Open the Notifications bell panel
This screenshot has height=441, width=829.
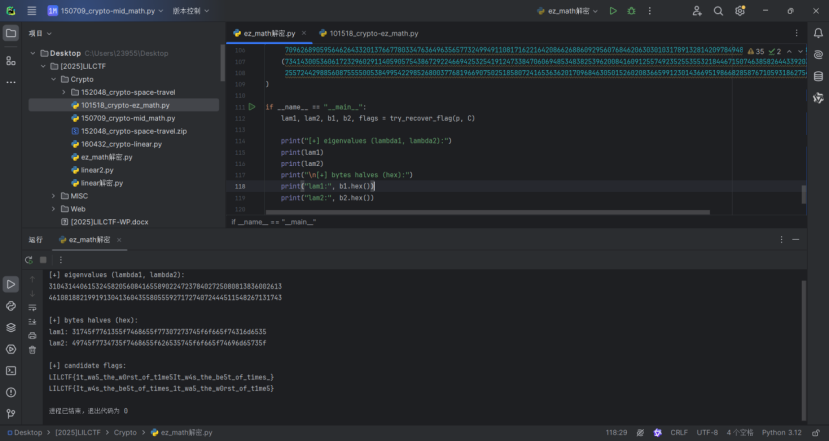click(818, 32)
